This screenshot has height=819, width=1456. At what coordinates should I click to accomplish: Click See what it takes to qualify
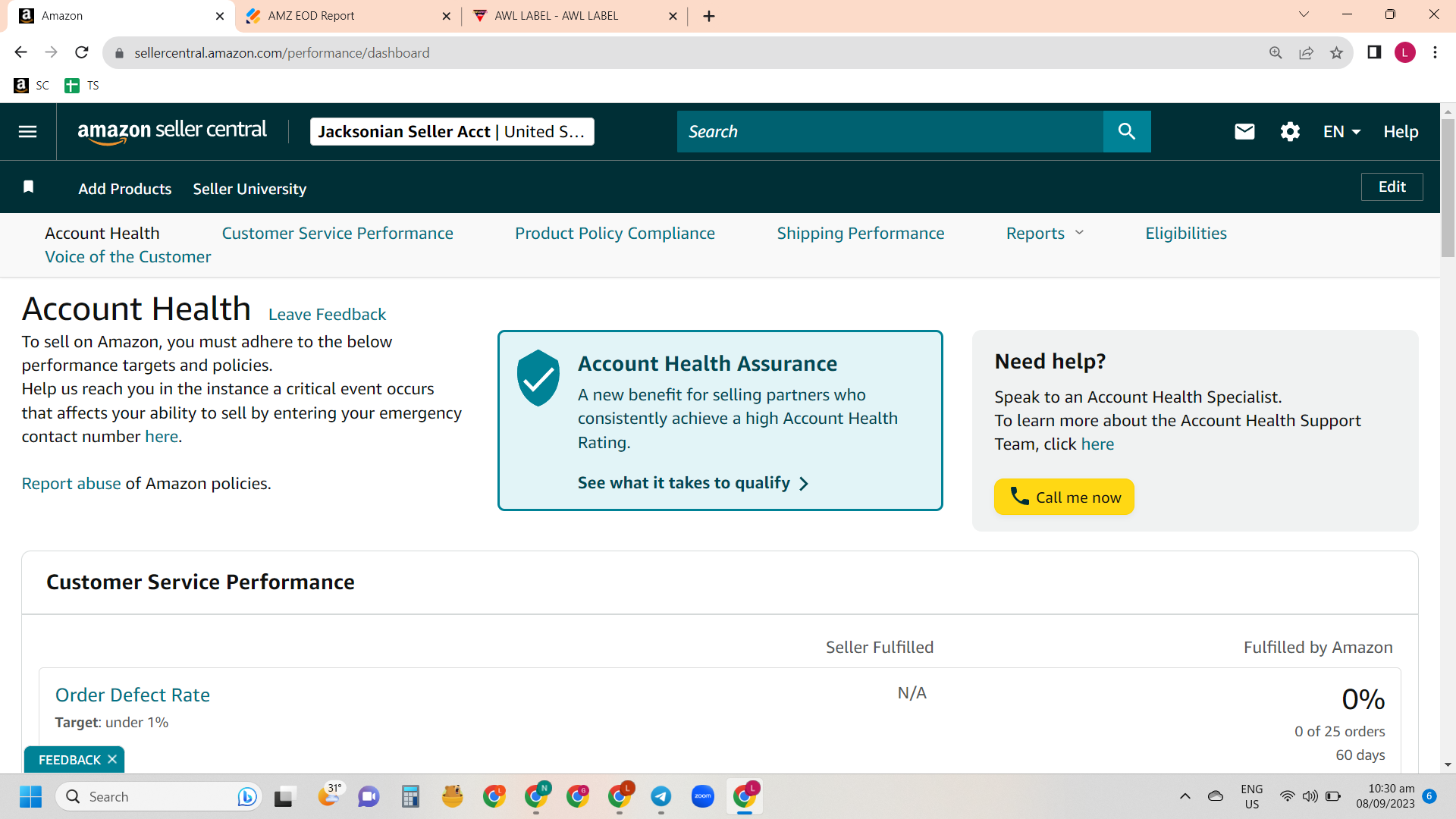(x=693, y=483)
